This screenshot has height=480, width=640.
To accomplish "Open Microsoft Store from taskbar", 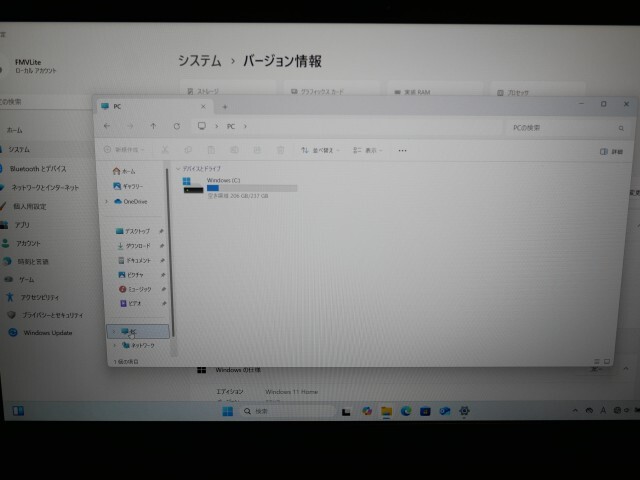I will pos(425,411).
